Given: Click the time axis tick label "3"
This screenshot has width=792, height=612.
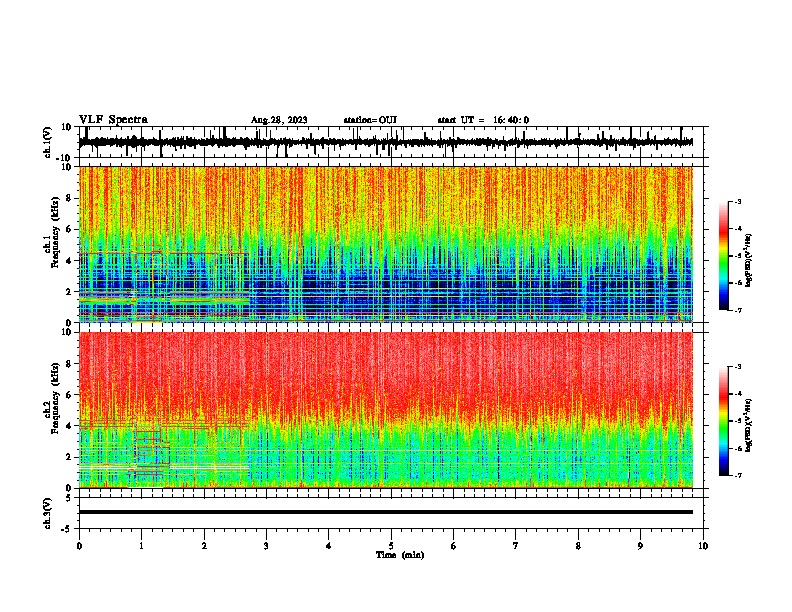Looking at the screenshot, I should coord(266,546).
